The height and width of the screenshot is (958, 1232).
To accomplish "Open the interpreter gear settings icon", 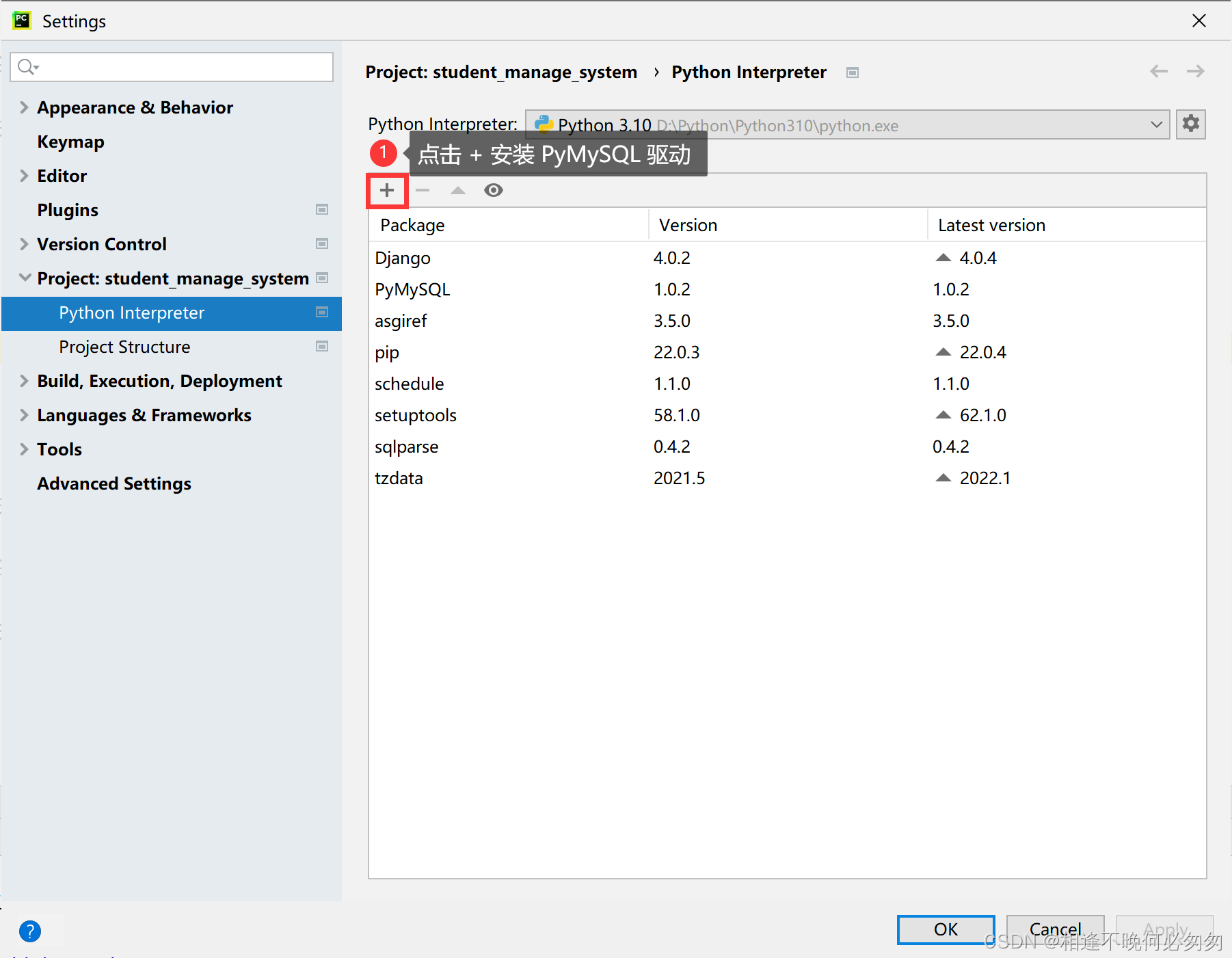I will click(1191, 124).
